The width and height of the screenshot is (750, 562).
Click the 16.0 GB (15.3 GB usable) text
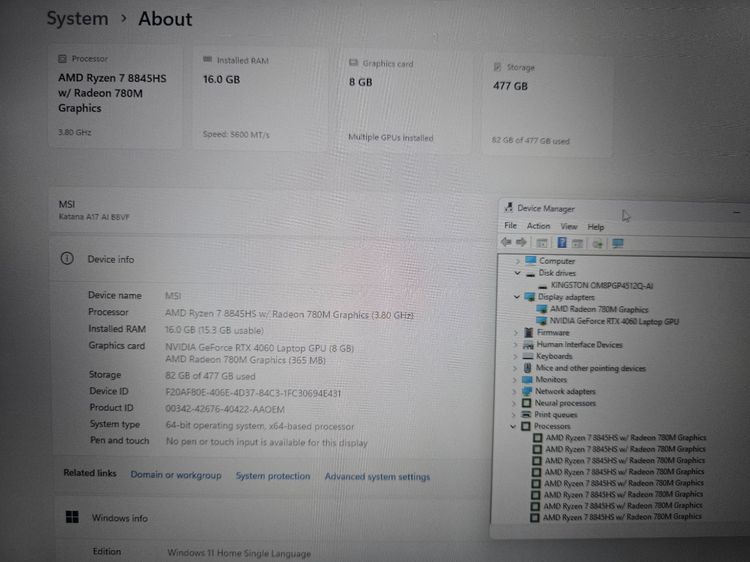(x=214, y=330)
